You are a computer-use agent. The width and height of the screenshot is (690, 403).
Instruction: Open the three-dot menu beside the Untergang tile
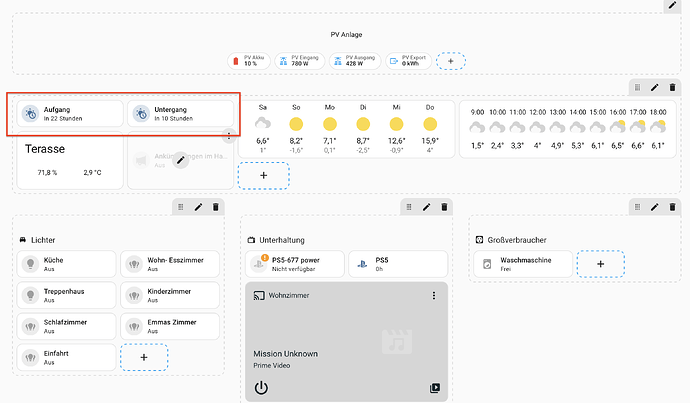click(x=228, y=136)
